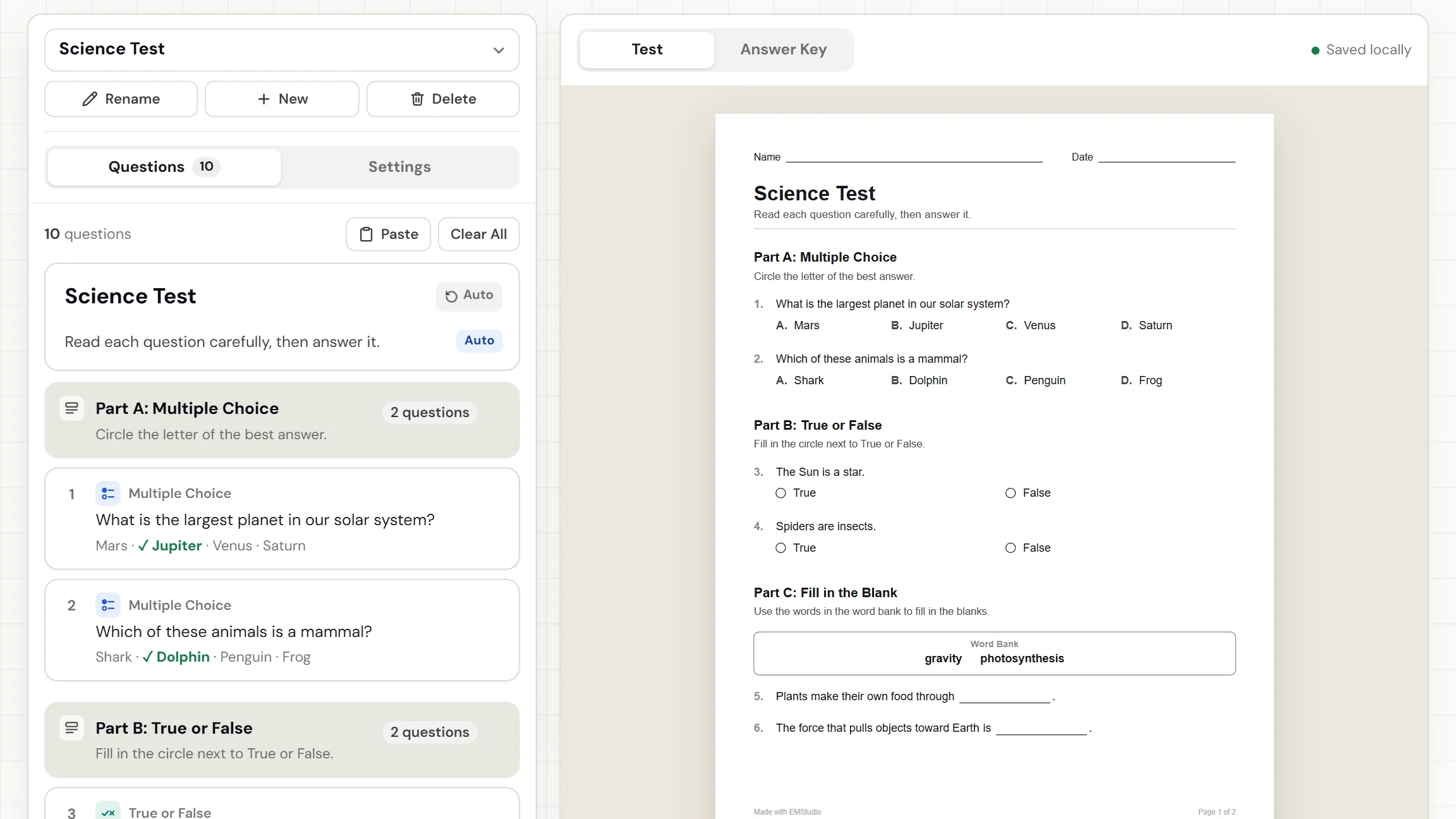Click the plus icon on New
The width and height of the screenshot is (1456, 819).
pyautogui.click(x=264, y=99)
